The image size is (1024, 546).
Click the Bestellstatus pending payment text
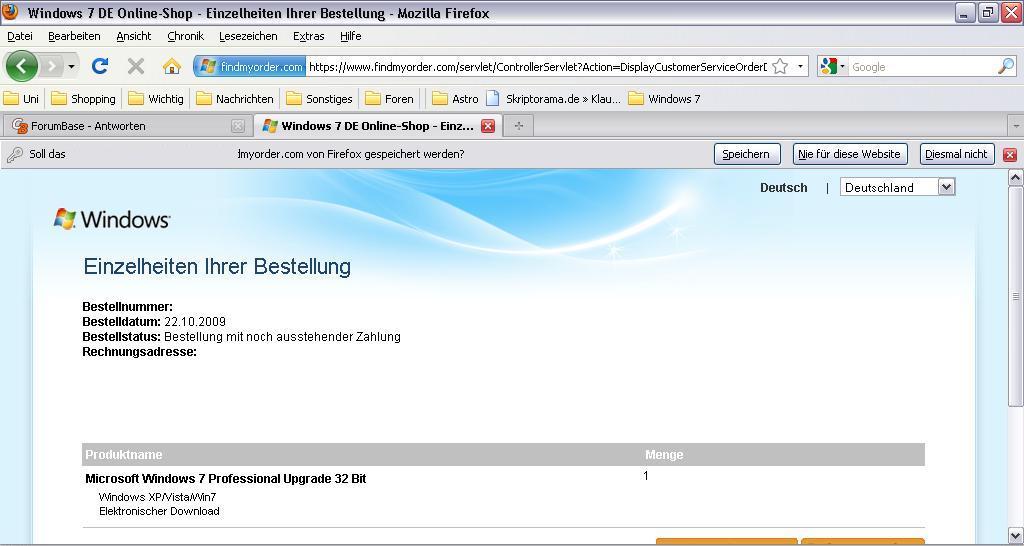pos(242,337)
